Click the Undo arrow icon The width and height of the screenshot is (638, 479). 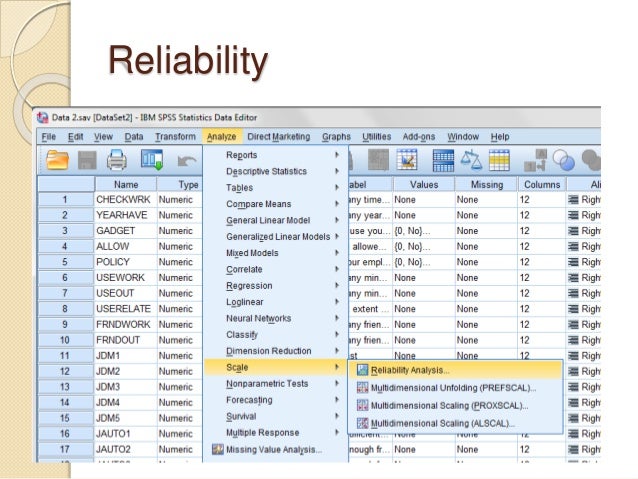187,161
